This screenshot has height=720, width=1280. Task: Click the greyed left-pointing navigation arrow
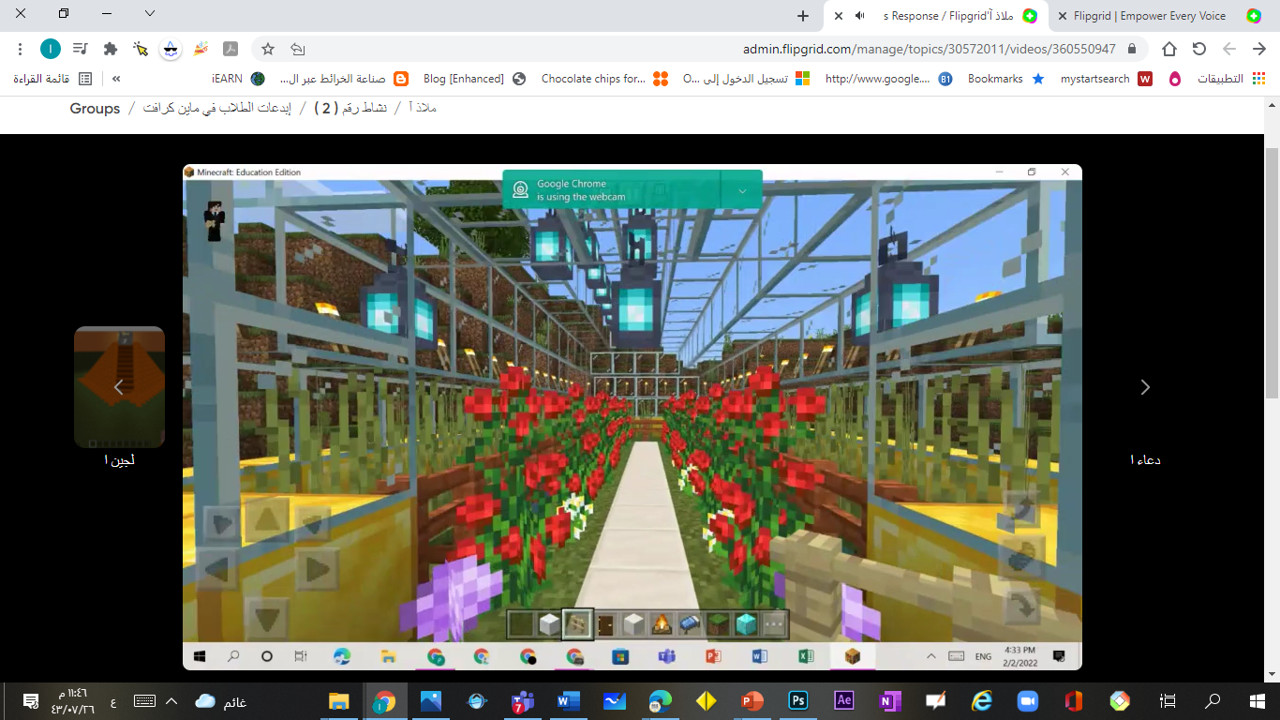1229,49
